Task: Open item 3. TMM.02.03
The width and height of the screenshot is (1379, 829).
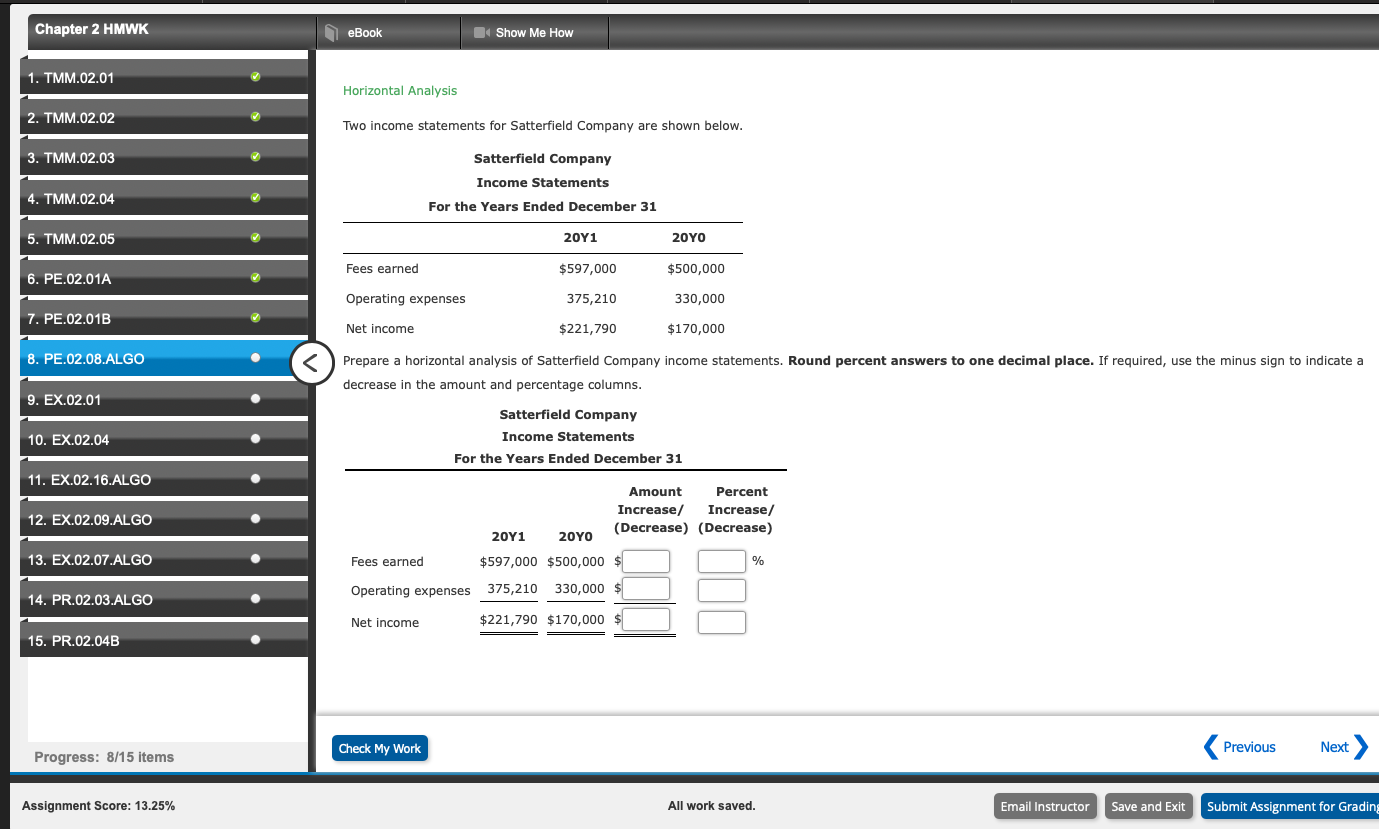Action: [164, 157]
